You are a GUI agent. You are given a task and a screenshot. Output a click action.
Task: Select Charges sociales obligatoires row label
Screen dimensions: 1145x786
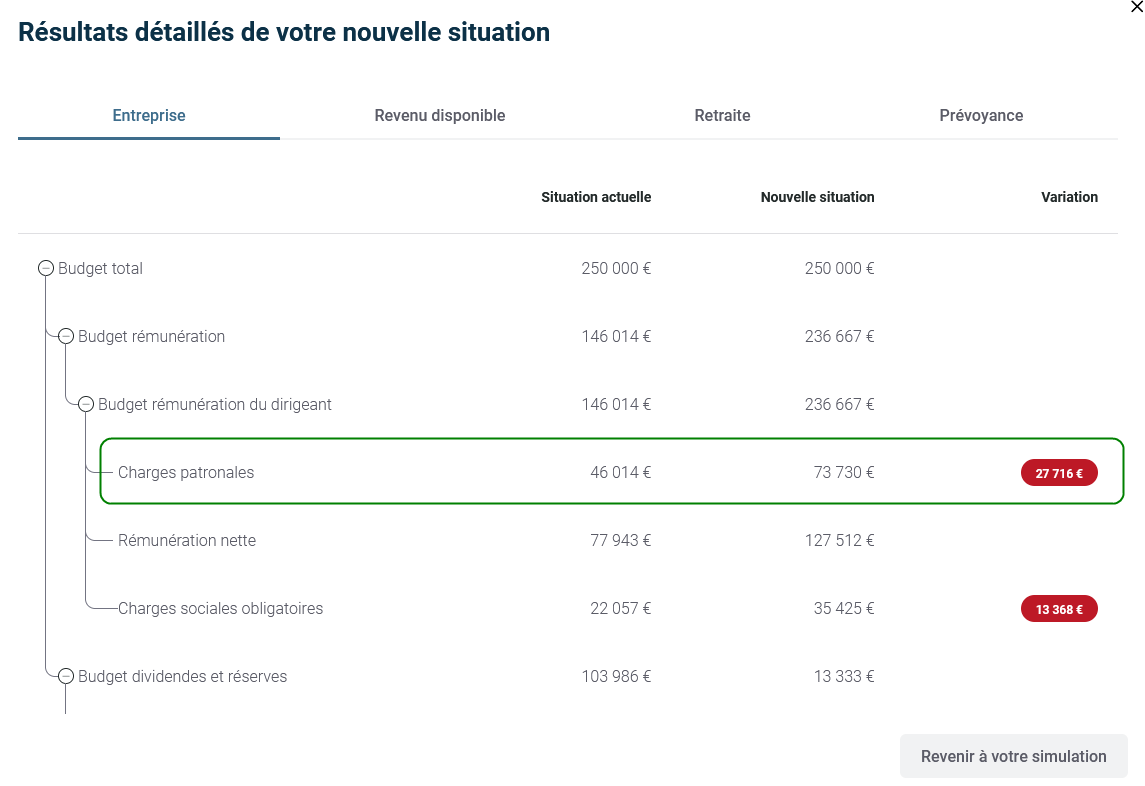click(220, 608)
